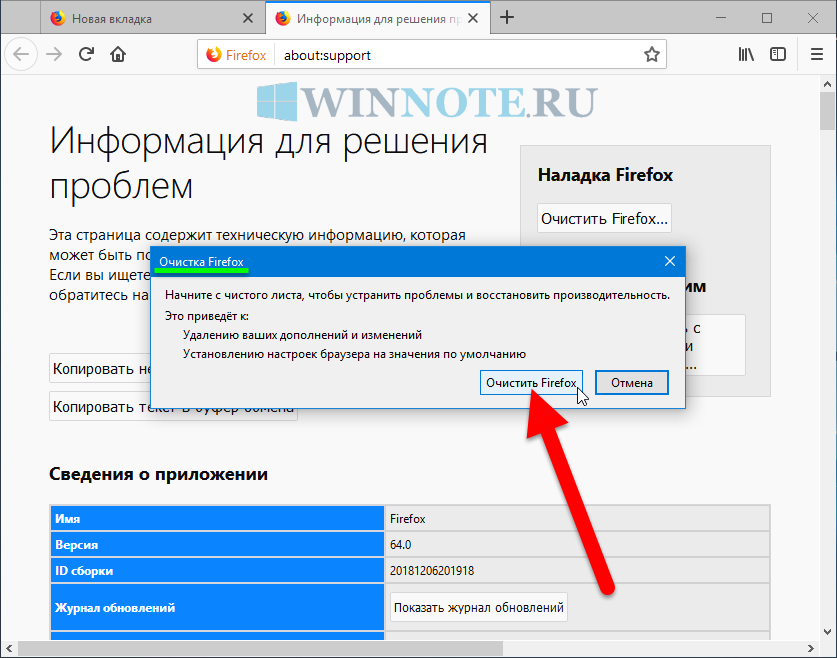Click the 'Журнал обновлений' header cell

click(x=217, y=607)
